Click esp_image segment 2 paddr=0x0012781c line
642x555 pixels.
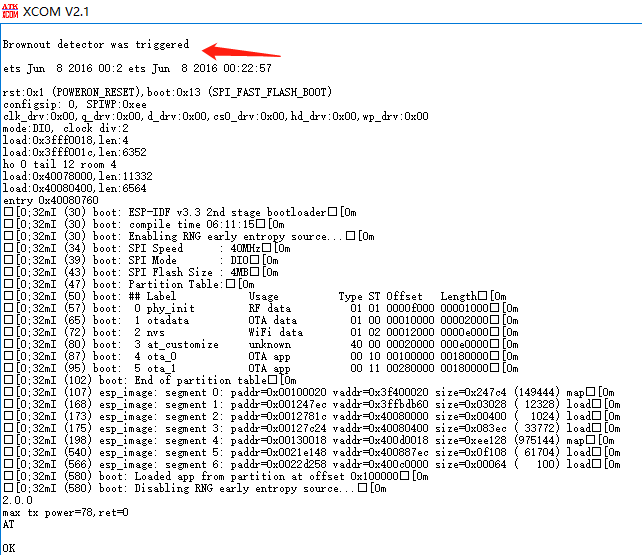click(x=312, y=417)
